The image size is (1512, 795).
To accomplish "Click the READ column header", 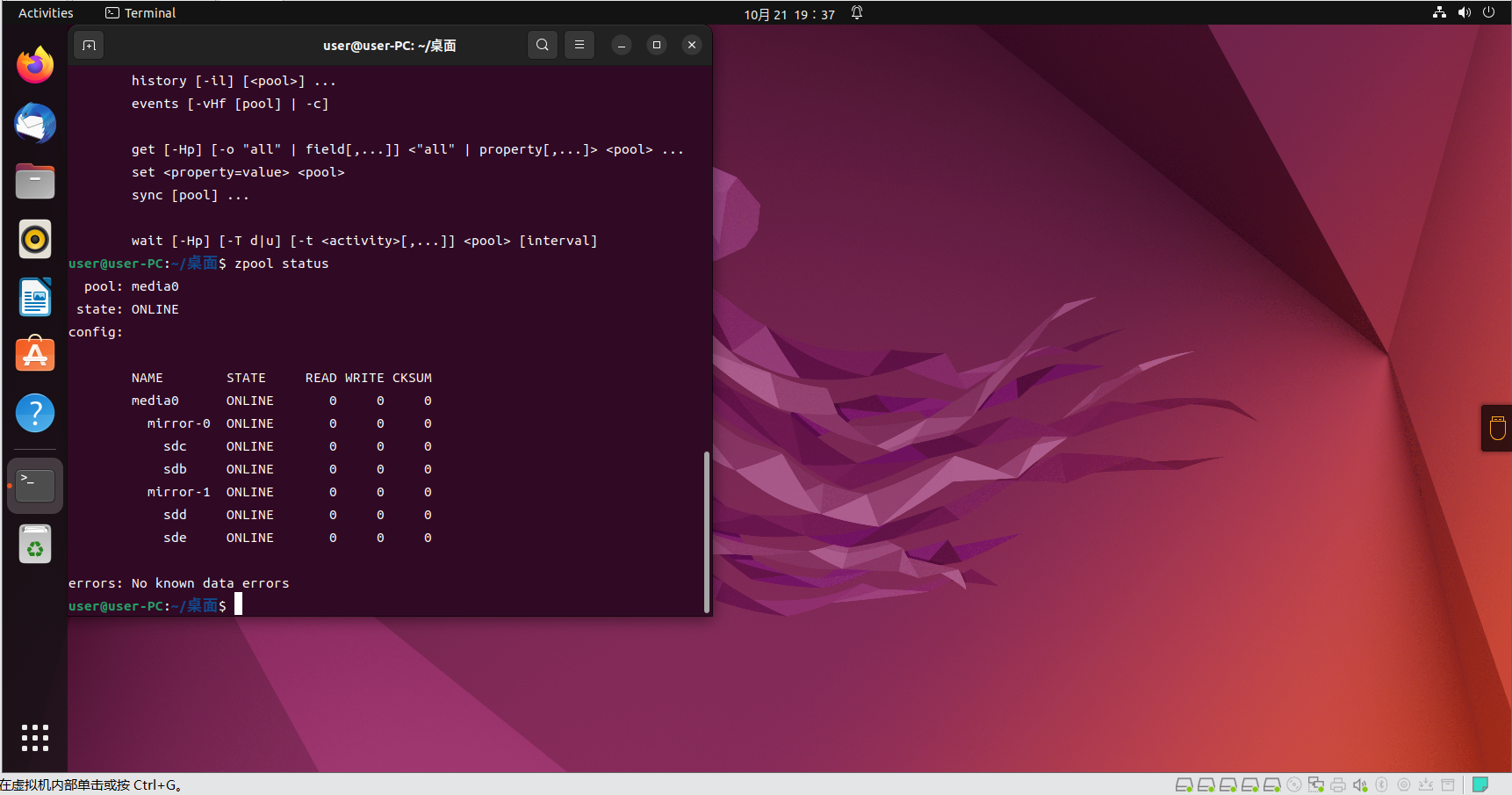I will [x=320, y=378].
